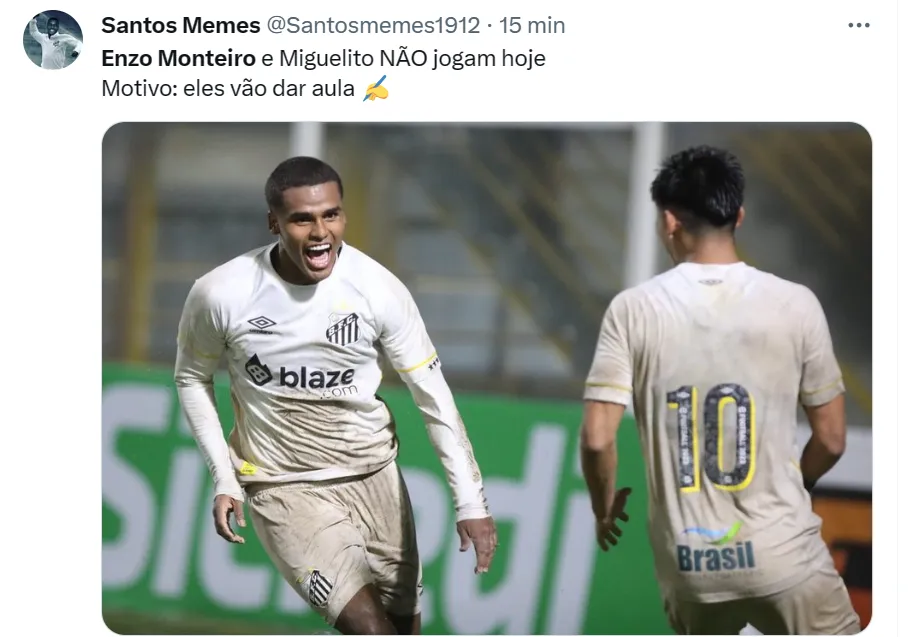Click the 'Miguelito NÃO jogam hoje' text
Screen dimensions: 913x637
[412, 58]
